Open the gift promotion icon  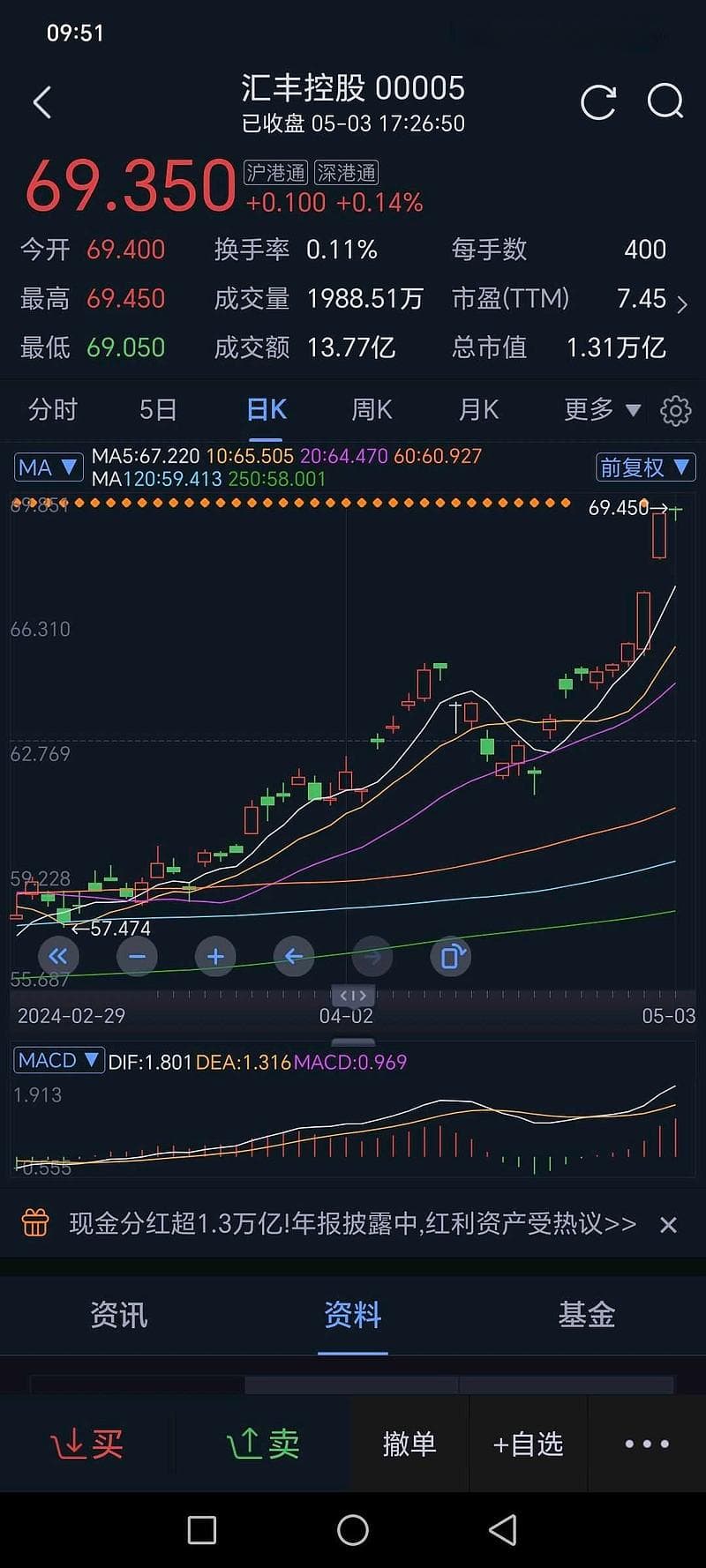(x=35, y=1223)
